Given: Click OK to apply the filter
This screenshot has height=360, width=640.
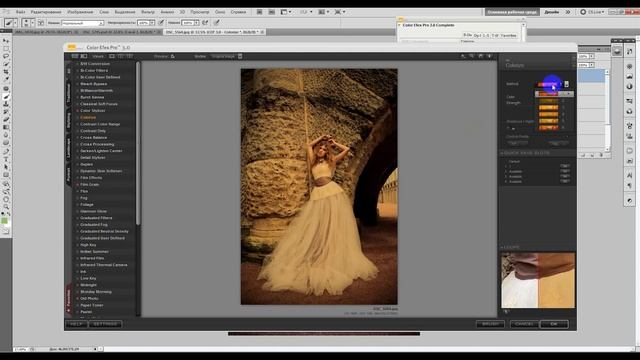Looking at the screenshot, I should 554,324.
